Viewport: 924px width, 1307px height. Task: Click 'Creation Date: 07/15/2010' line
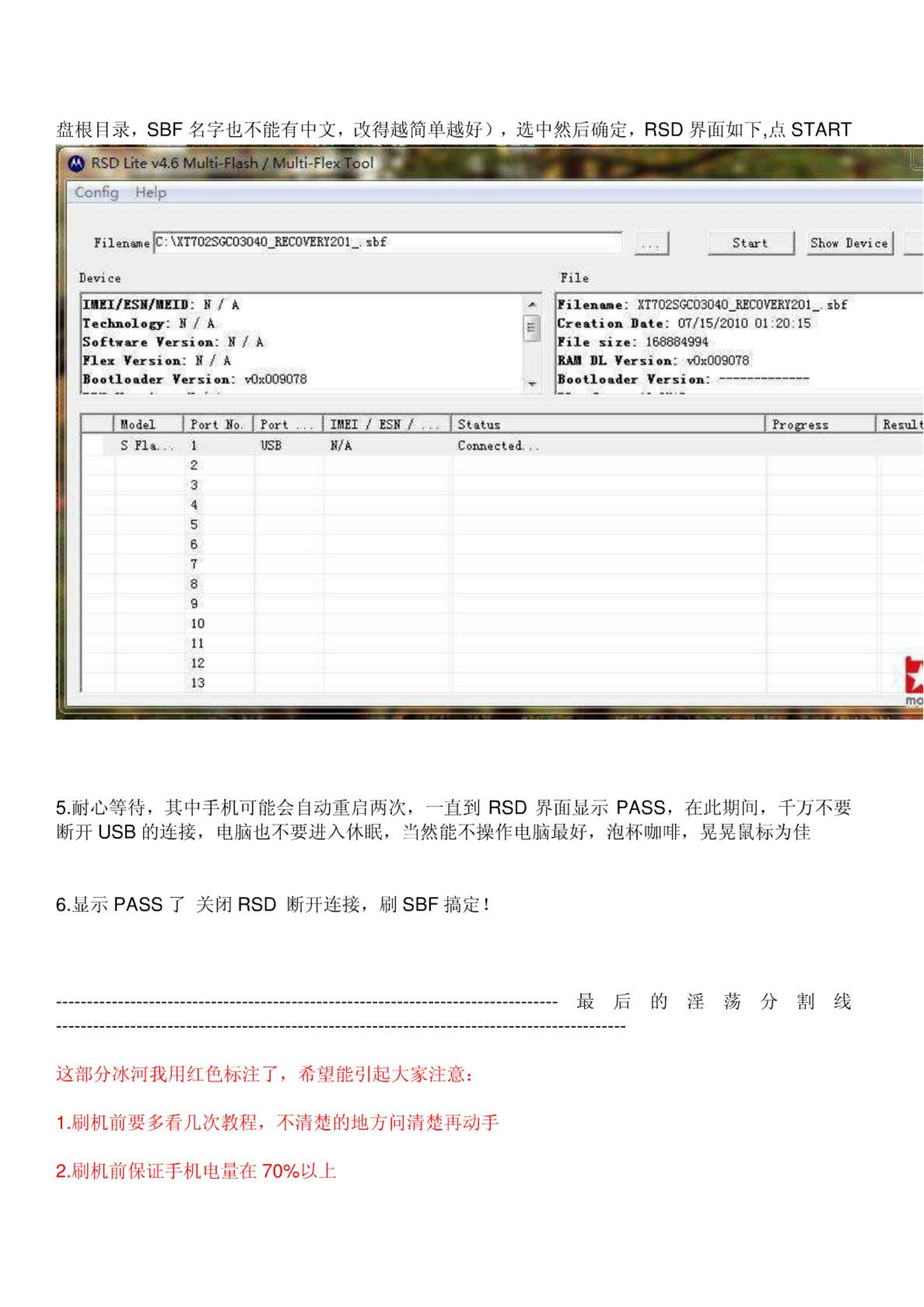(x=684, y=323)
